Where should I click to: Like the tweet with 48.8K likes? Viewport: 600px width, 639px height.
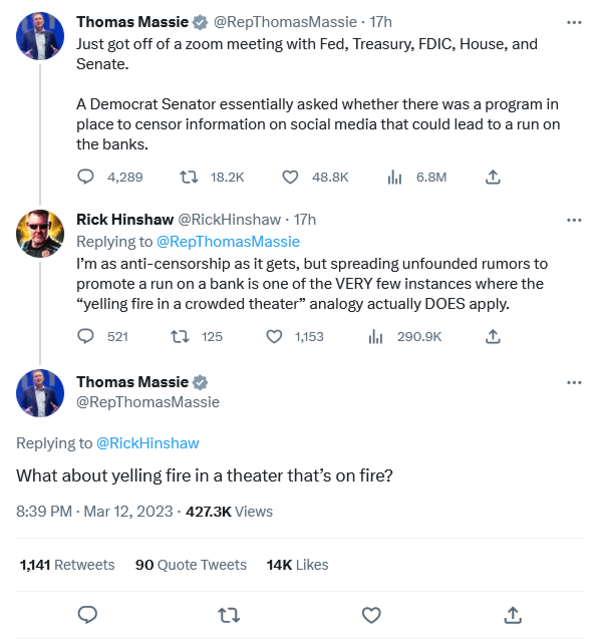click(290, 177)
